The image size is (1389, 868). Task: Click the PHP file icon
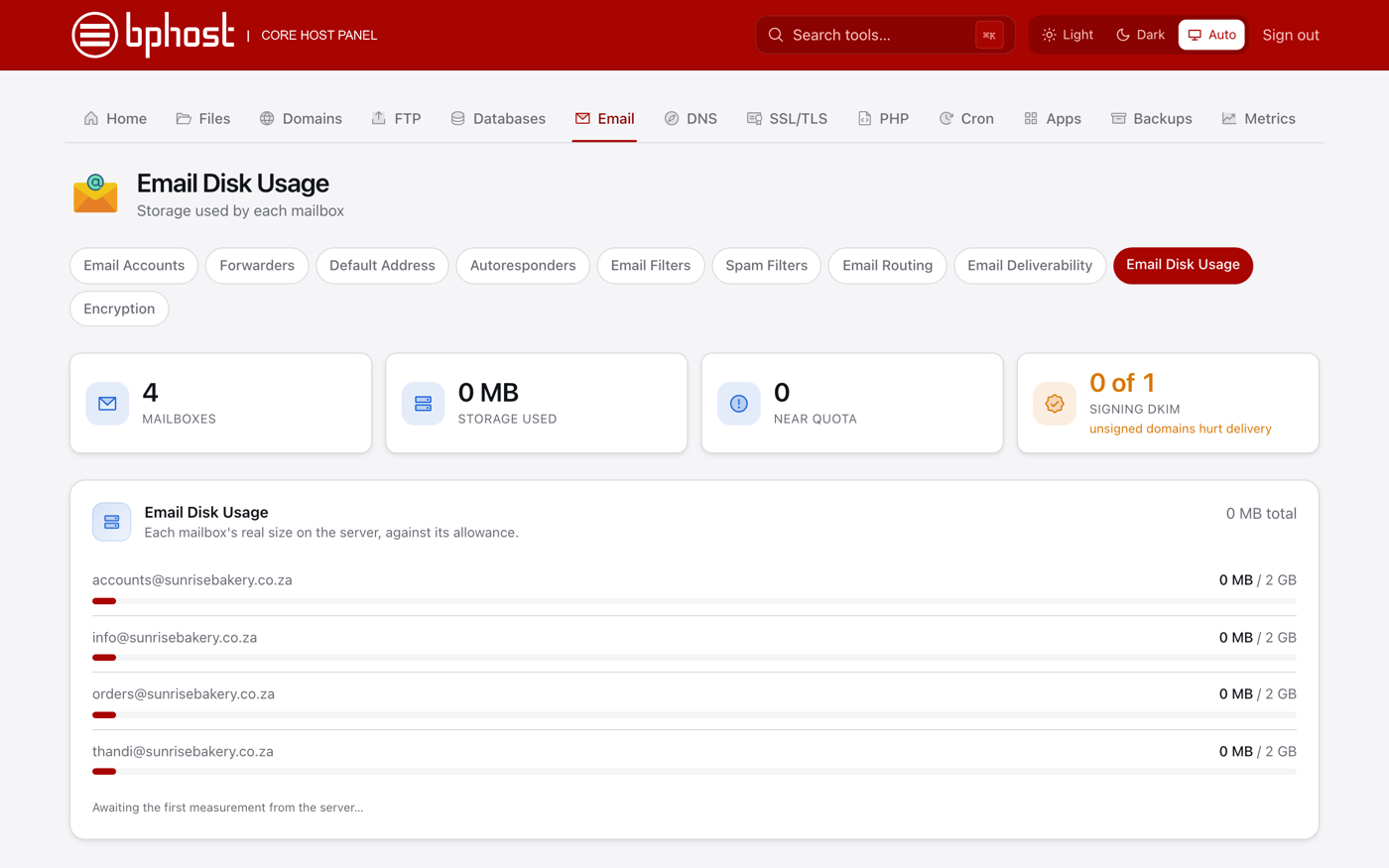click(x=865, y=118)
